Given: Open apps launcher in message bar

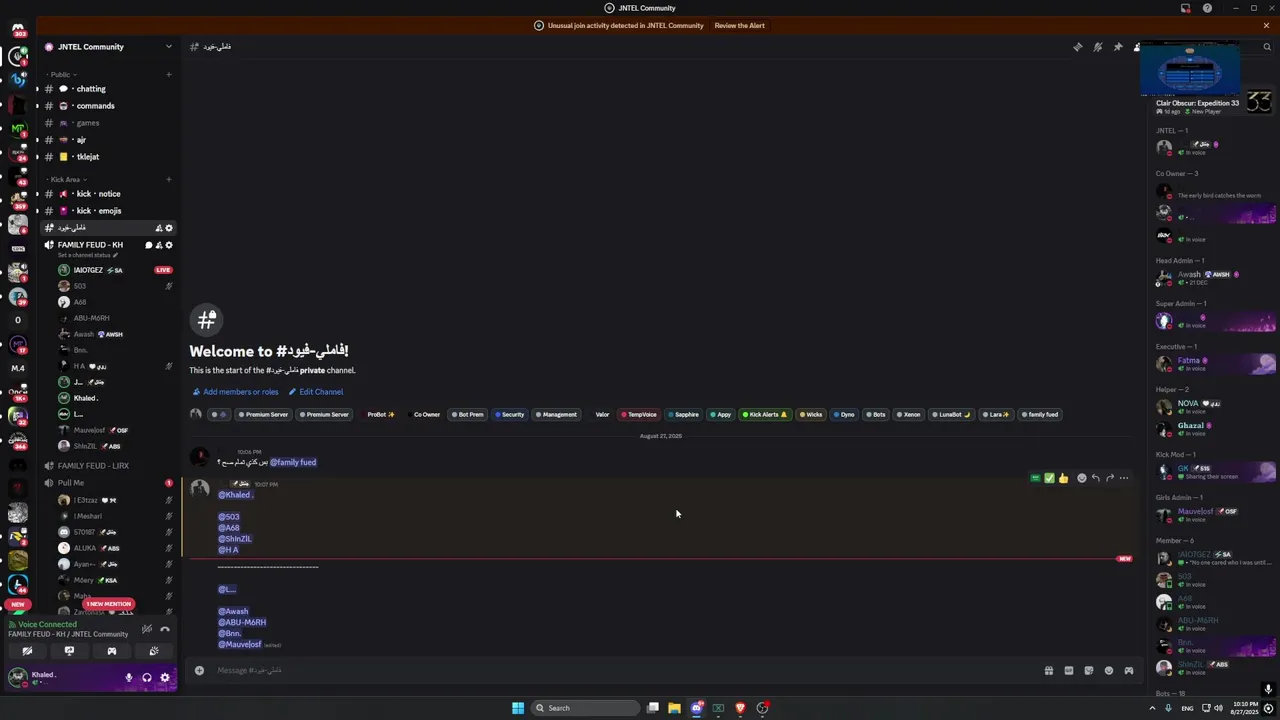Looking at the screenshot, I should click(x=1129, y=671).
